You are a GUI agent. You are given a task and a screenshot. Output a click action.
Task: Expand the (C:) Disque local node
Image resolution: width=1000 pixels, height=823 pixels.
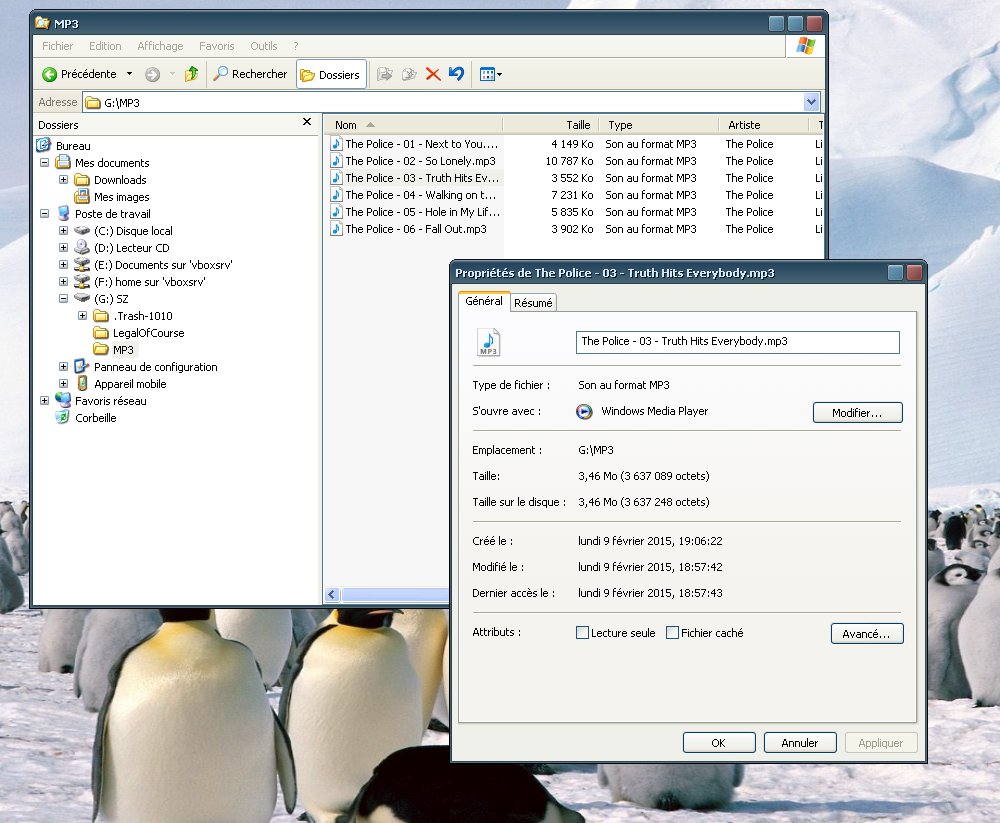[x=63, y=231]
